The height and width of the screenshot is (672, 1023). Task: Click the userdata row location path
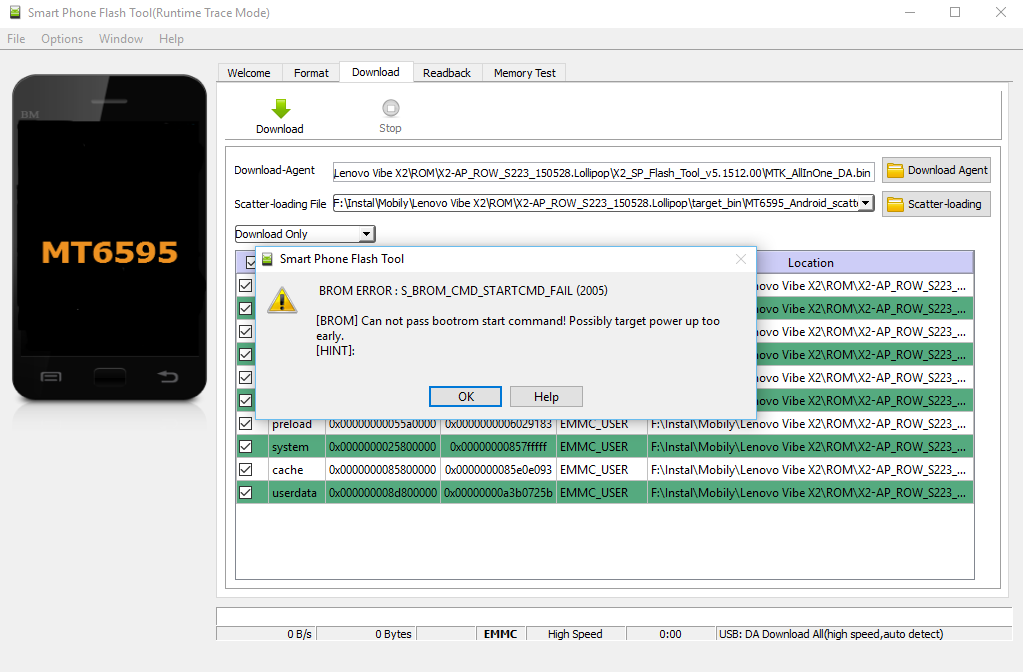(x=810, y=493)
